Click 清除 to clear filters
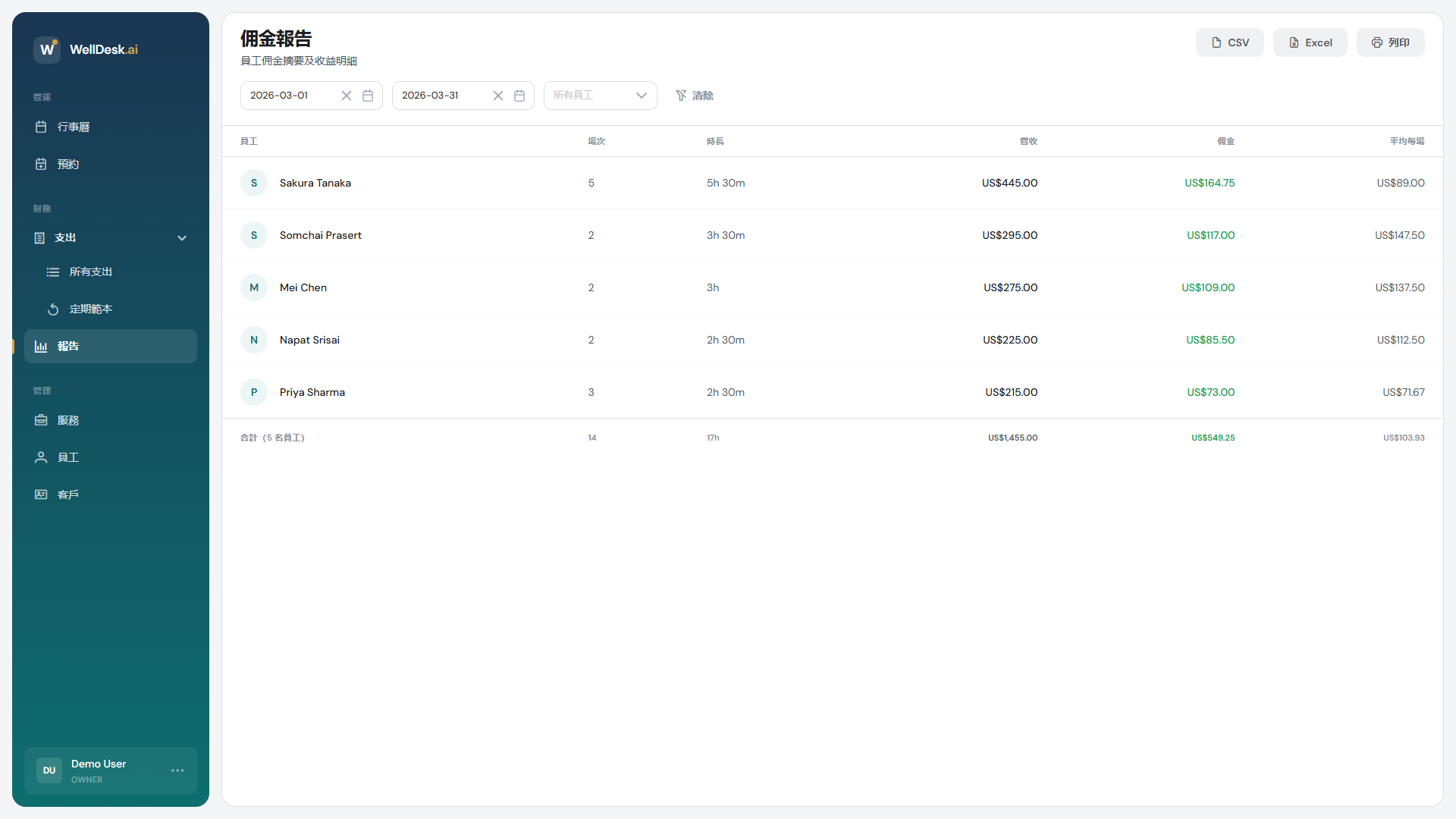Screen dimensions: 1456x819 click(695, 96)
